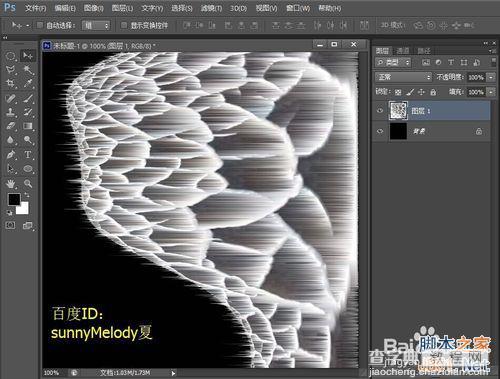The height and width of the screenshot is (379, 500).
Task: Select the Elliptical Marquee tool
Action: tap(11, 55)
